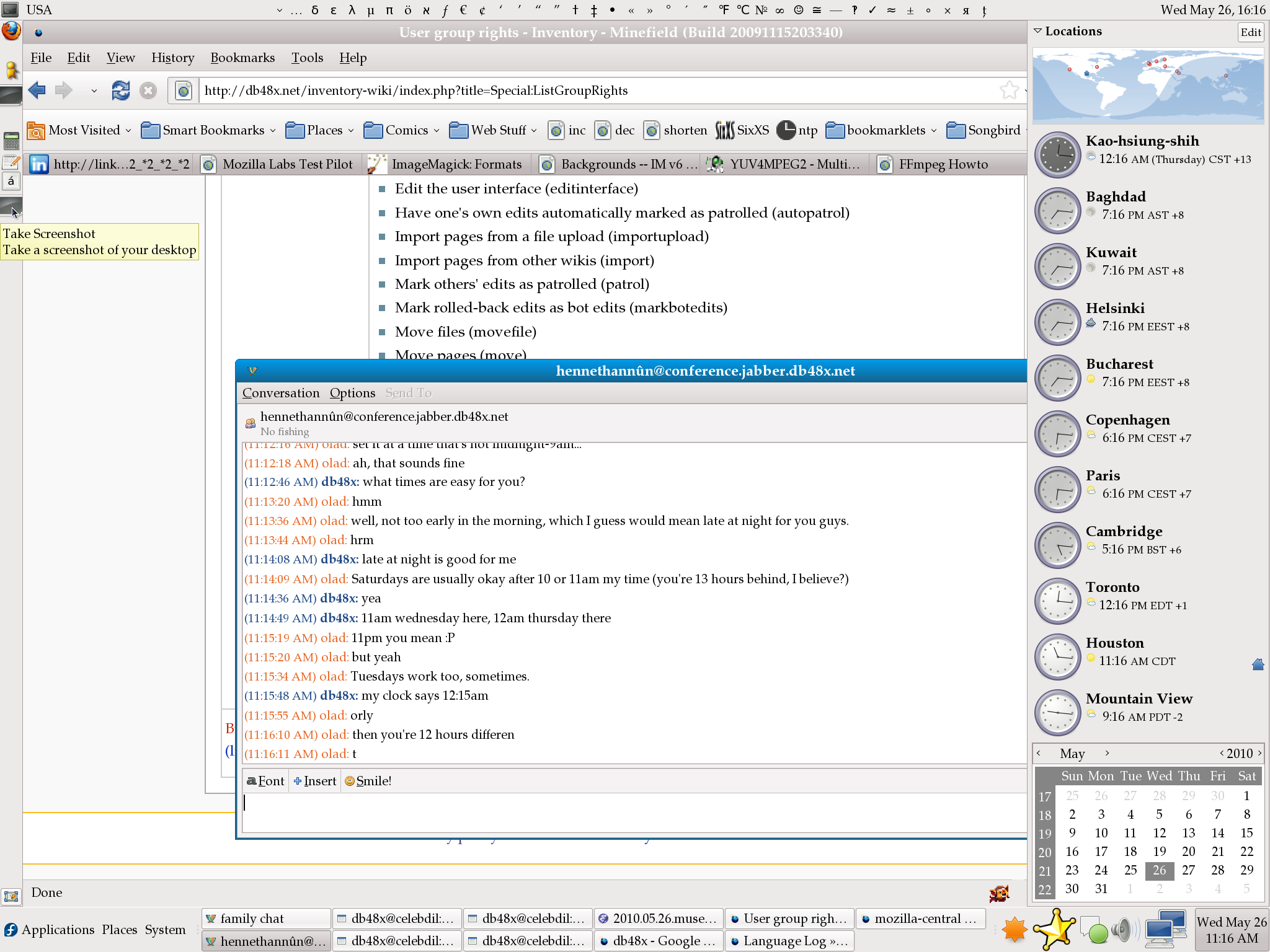Click the status bar pixel character icon
Screen dimensions: 1270x952
[x=999, y=893]
